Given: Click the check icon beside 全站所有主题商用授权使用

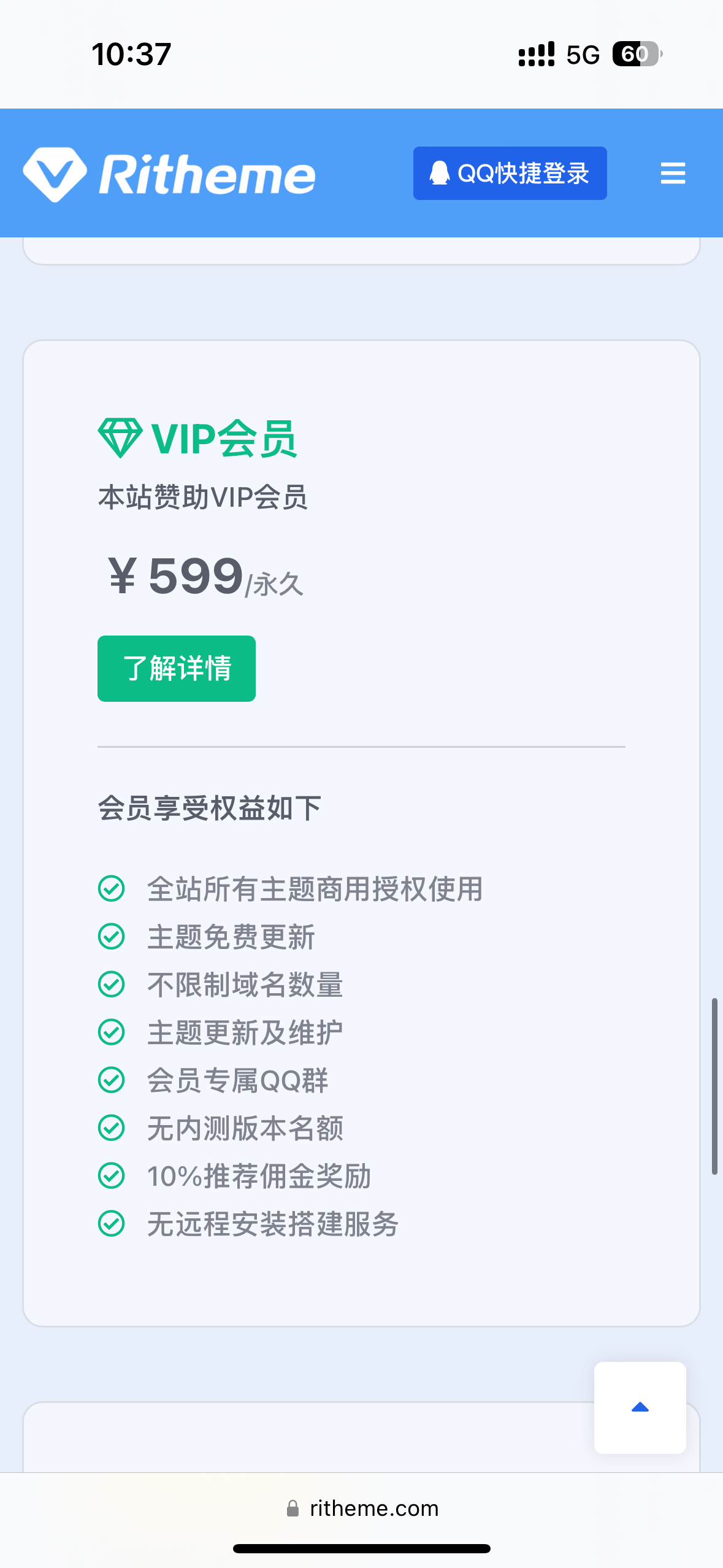Looking at the screenshot, I should [112, 888].
